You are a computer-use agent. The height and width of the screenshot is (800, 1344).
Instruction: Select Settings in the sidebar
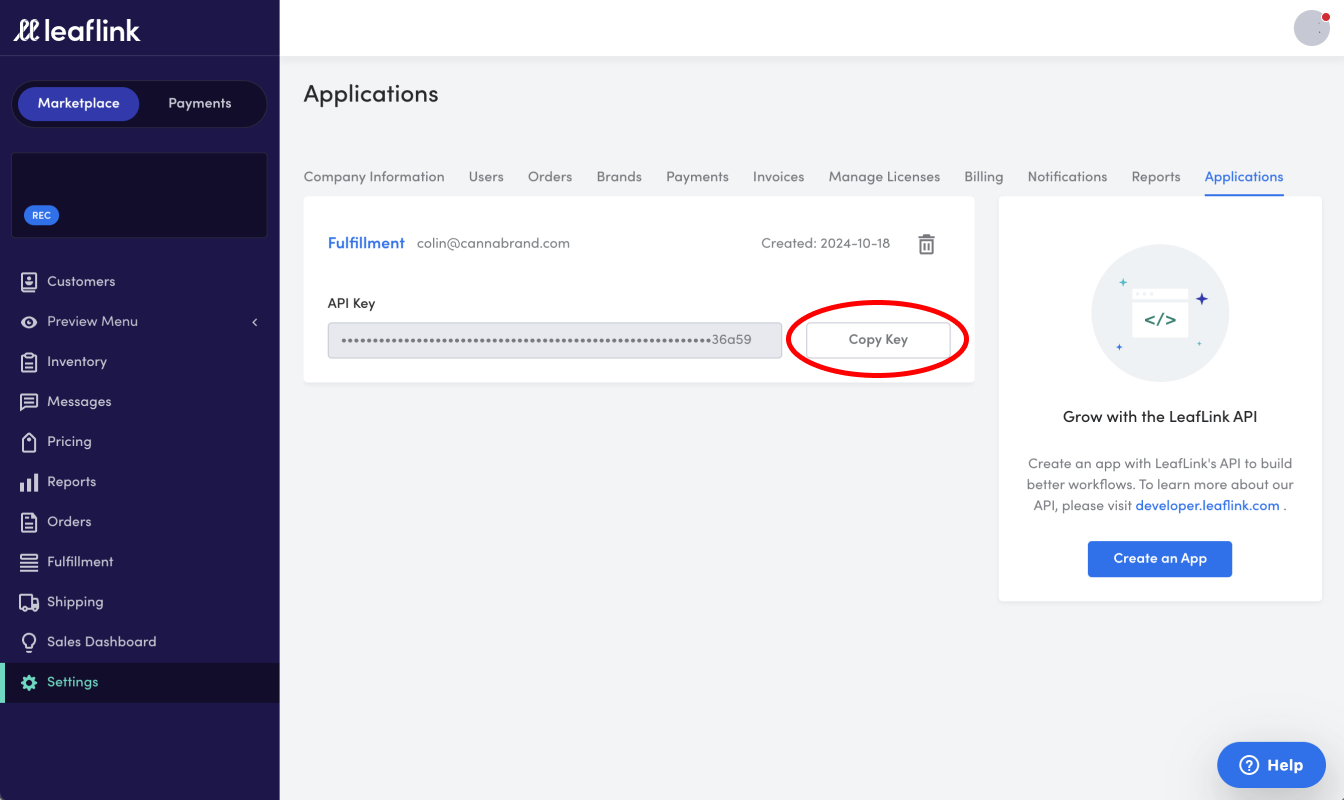point(139,682)
